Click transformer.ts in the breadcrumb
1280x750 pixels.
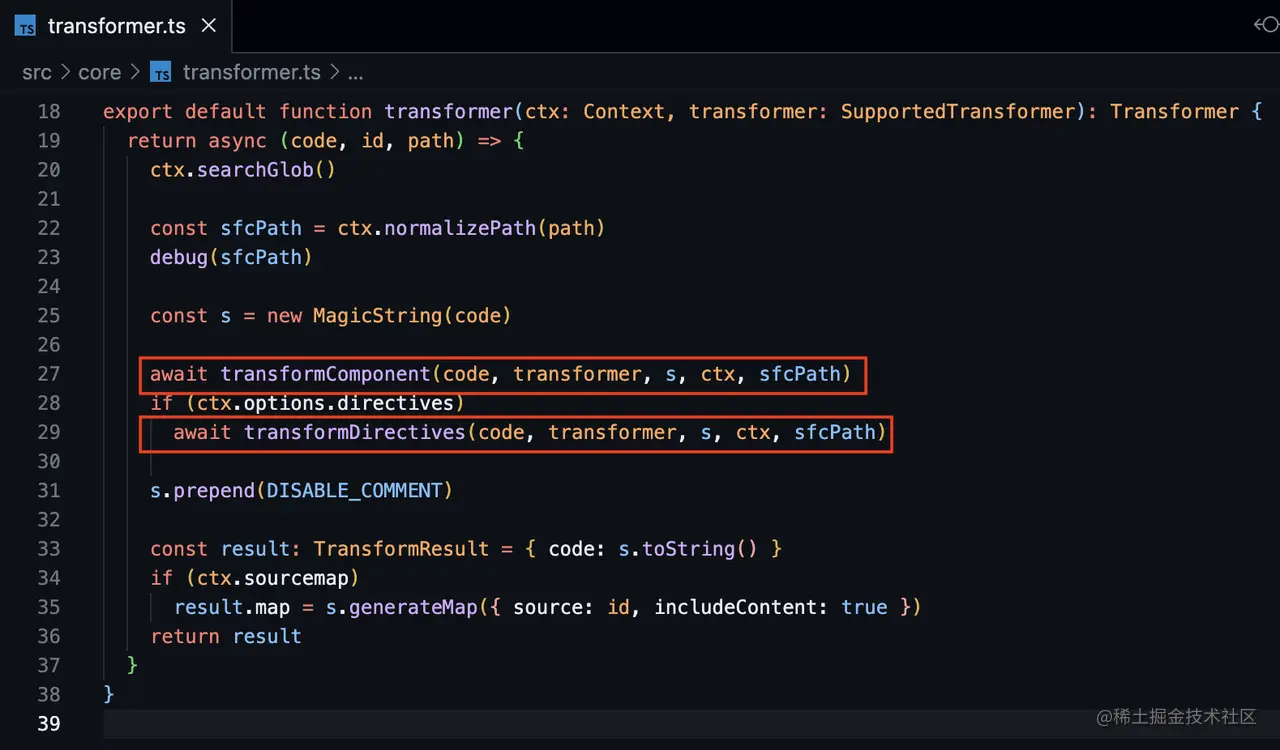[x=252, y=72]
